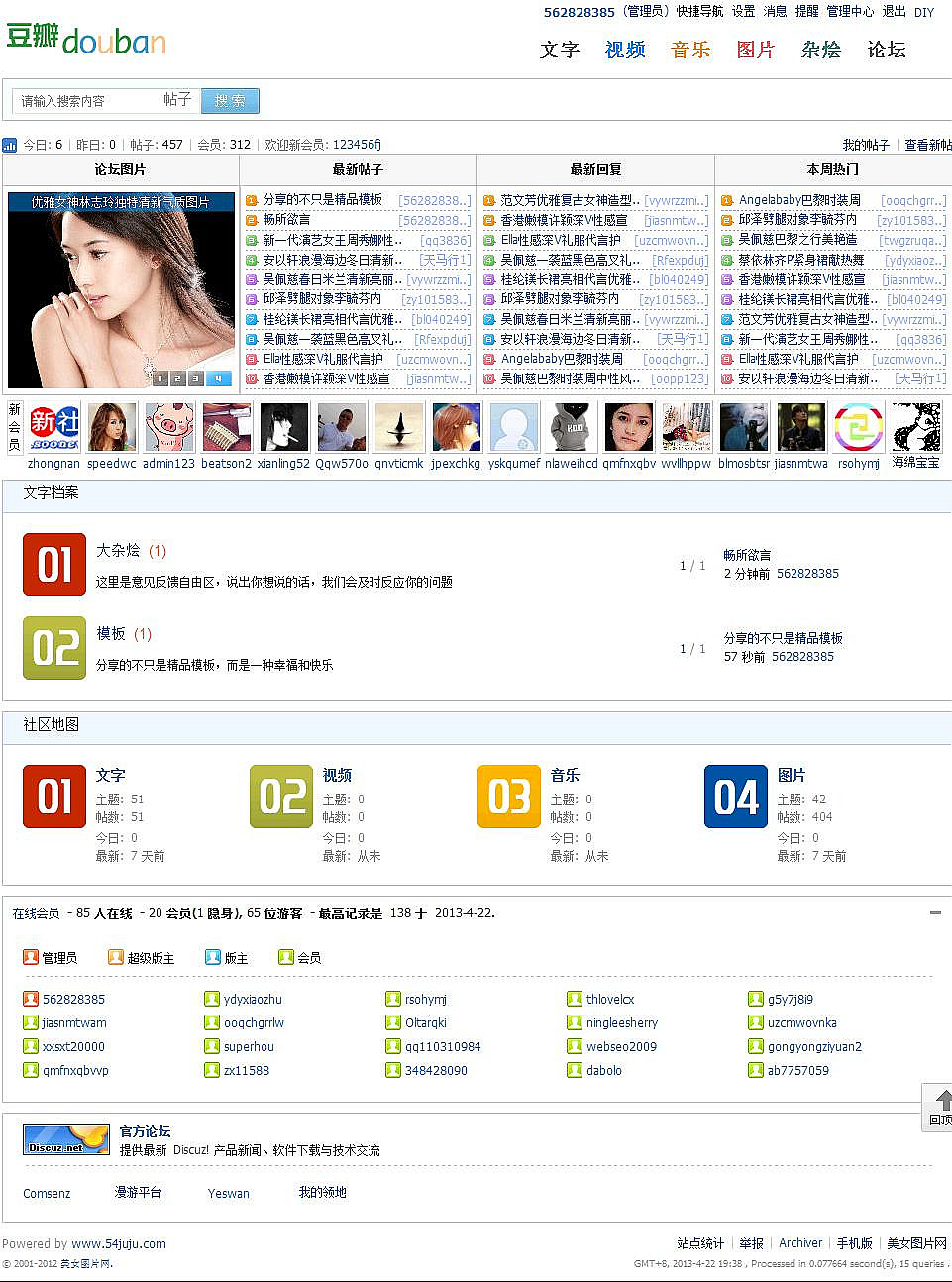Open the admin123 pig avatar
This screenshot has width=952, height=1282.
pyautogui.click(x=169, y=428)
